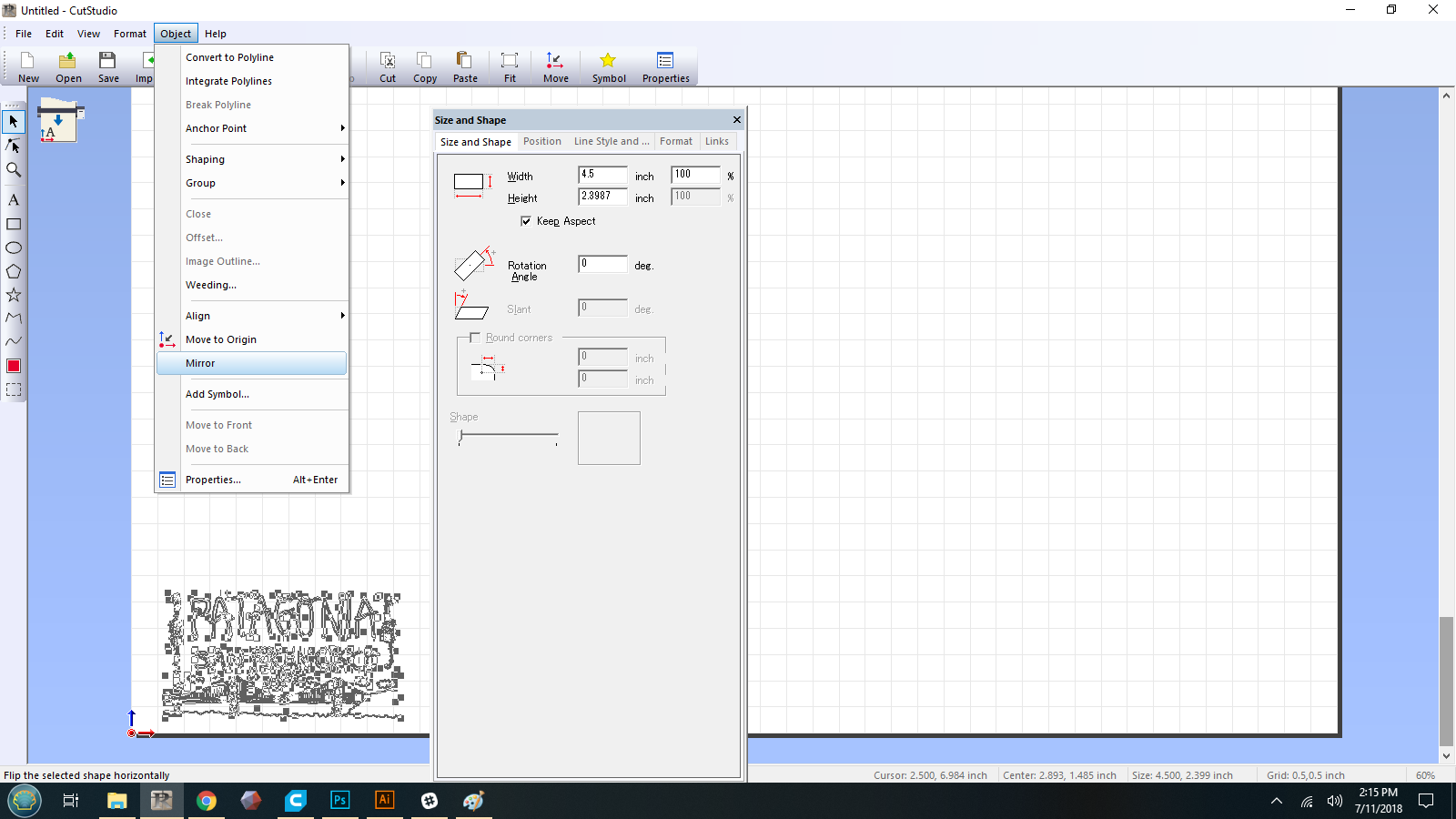Click the Rotation Angle input field
Image resolution: width=1456 pixels, height=819 pixels.
[602, 264]
